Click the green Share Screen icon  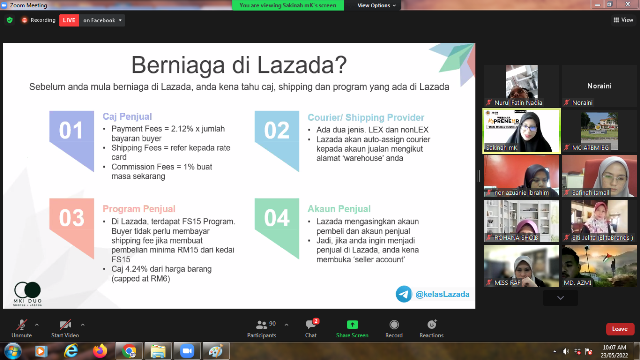point(352,324)
